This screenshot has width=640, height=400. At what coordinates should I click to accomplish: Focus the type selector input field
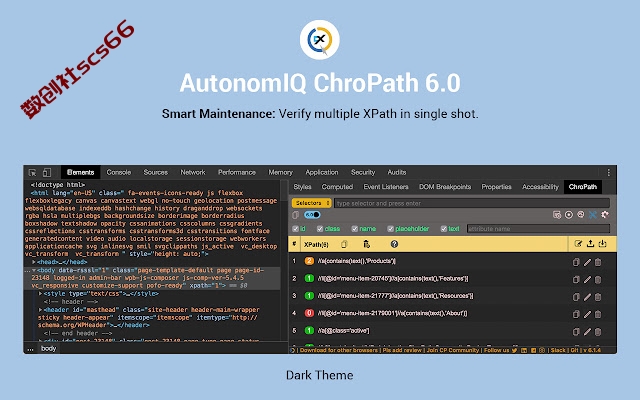472,203
